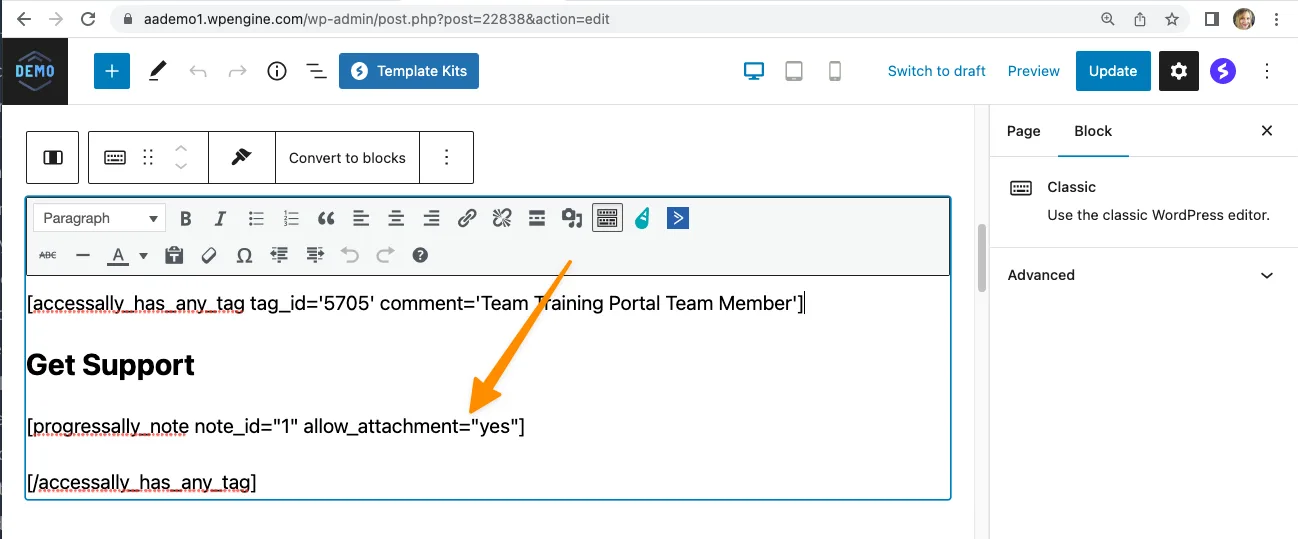Apply Blockquote formatting
Viewport: 1298px width, 539px height.
[x=326, y=218]
